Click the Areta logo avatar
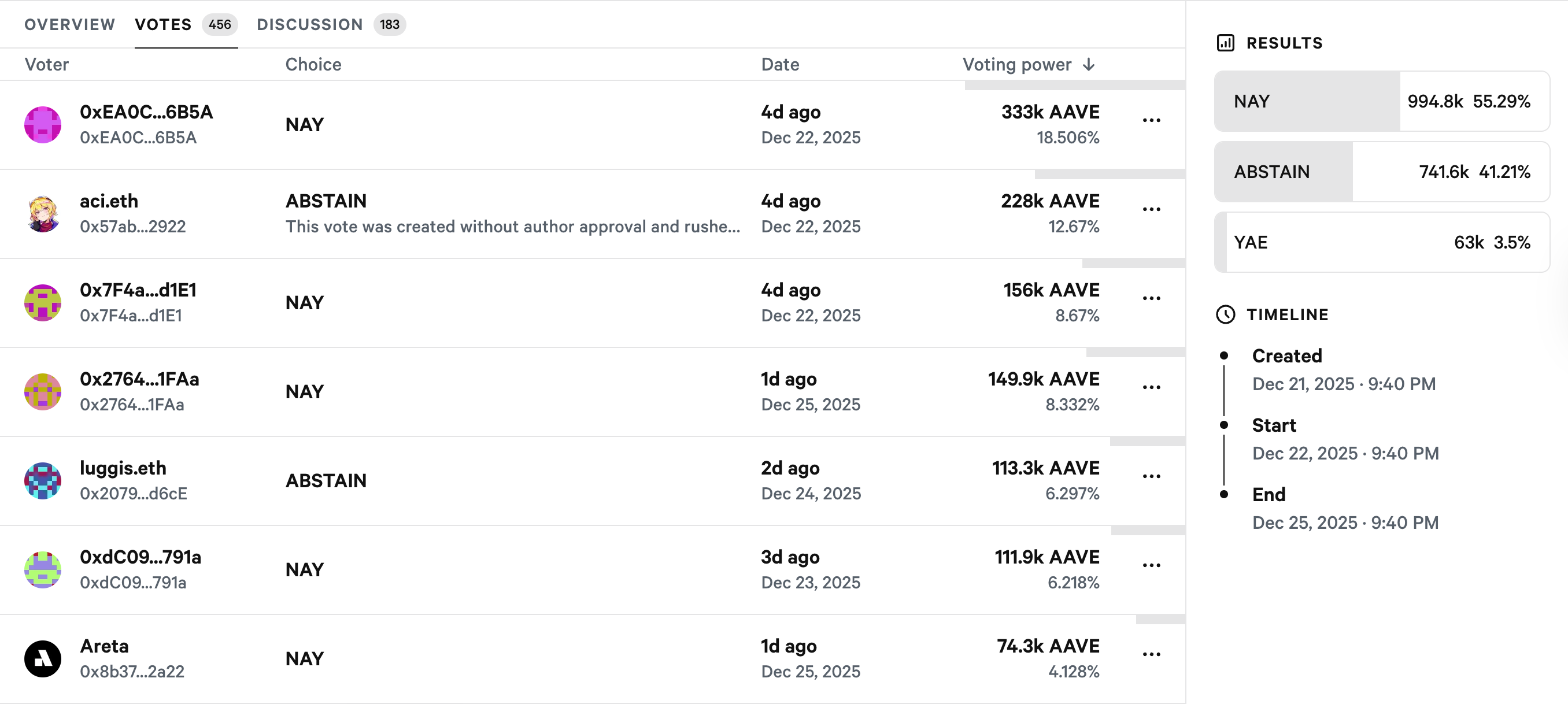 pos(43,658)
